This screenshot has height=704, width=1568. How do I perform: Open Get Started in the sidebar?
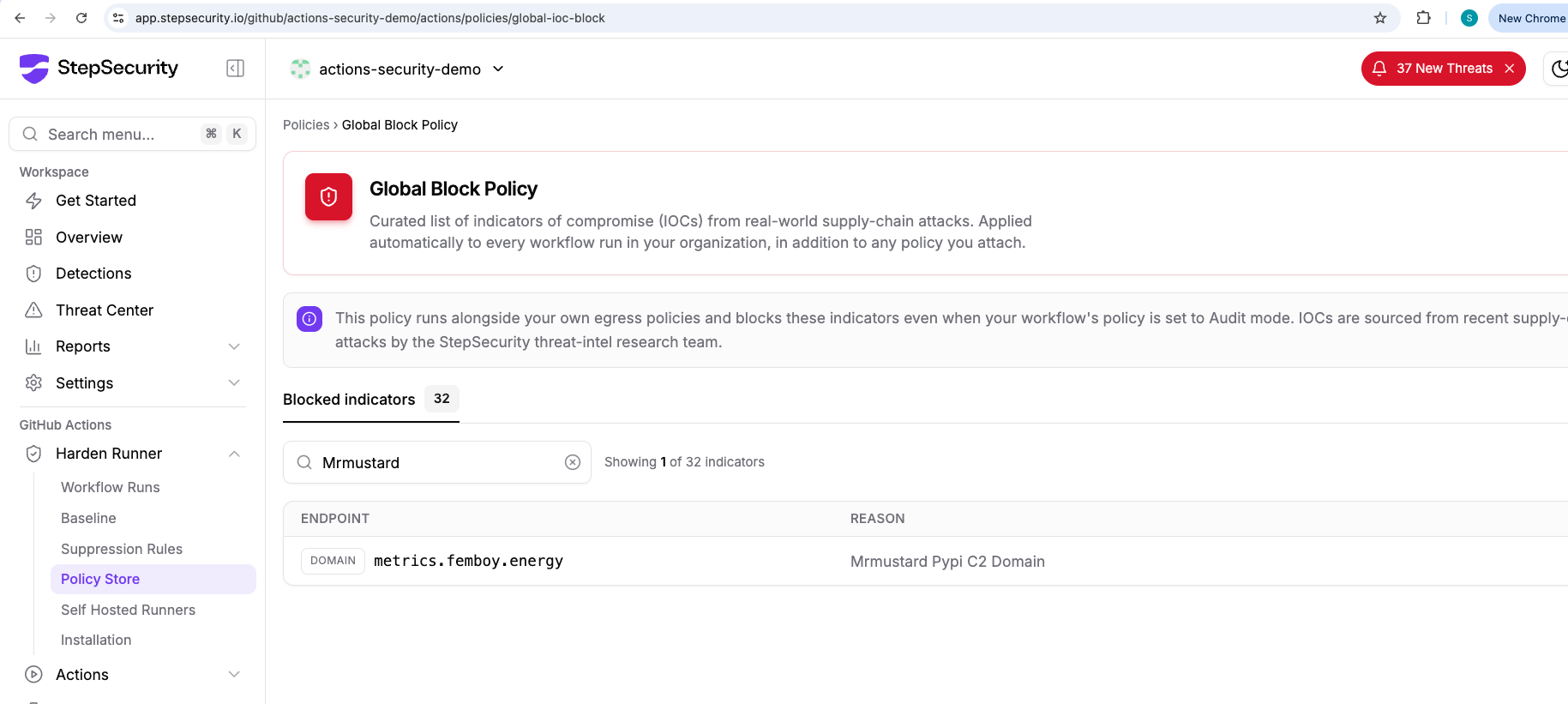pyautogui.click(x=96, y=201)
